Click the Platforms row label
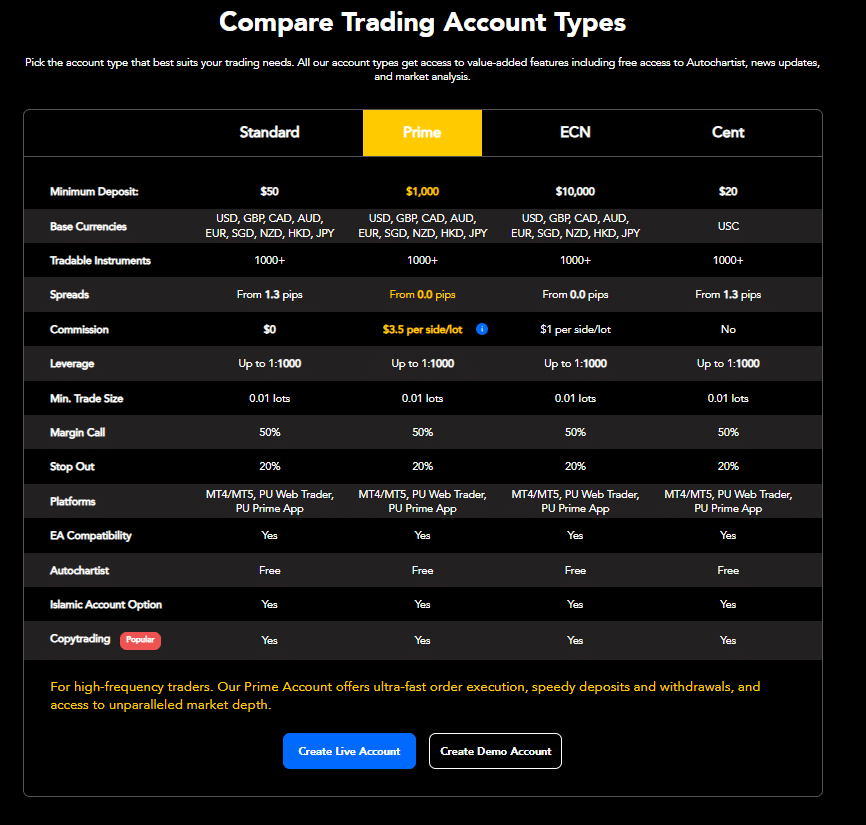866x825 pixels. 72,501
